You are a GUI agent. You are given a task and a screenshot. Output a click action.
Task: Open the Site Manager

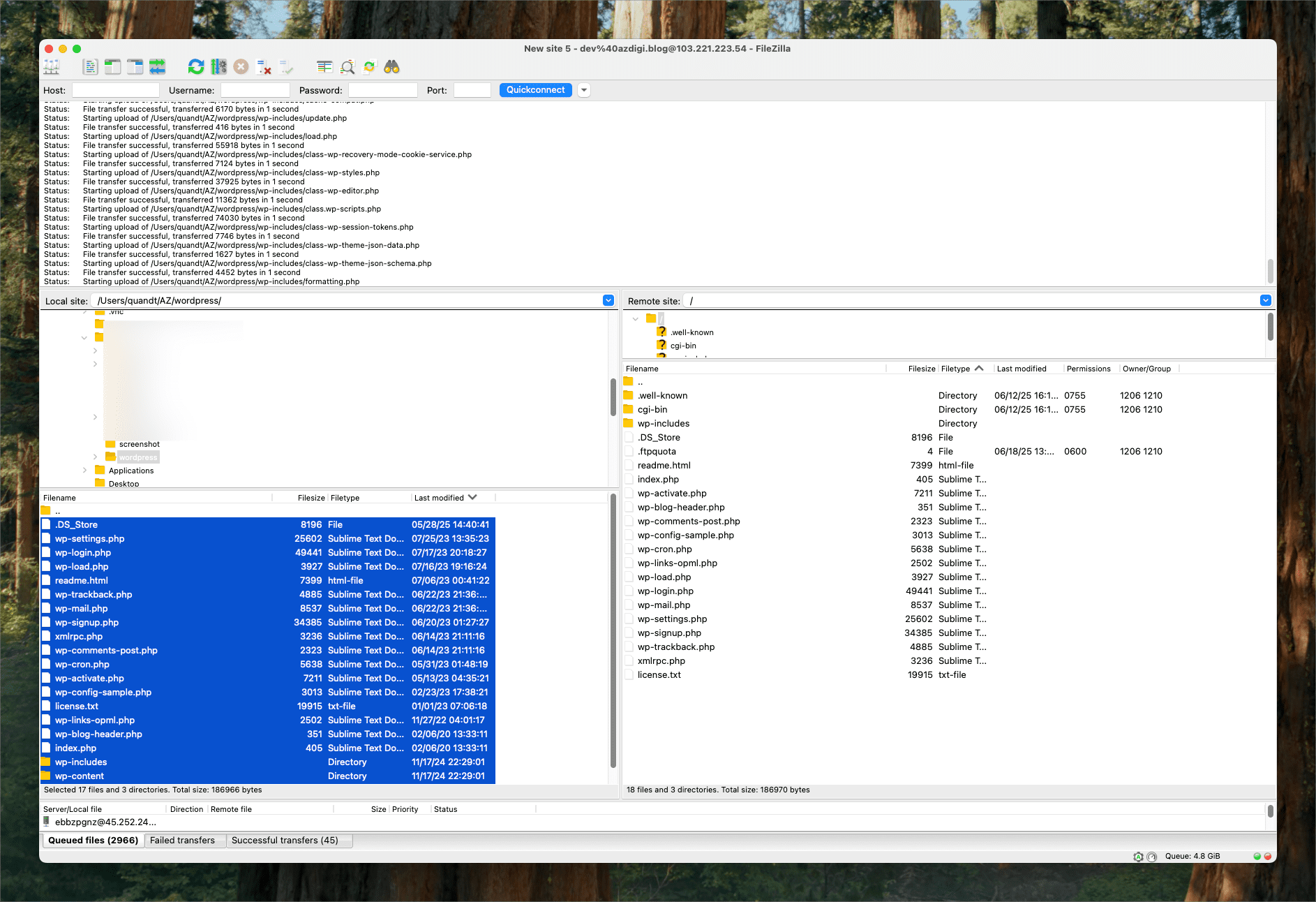point(52,67)
